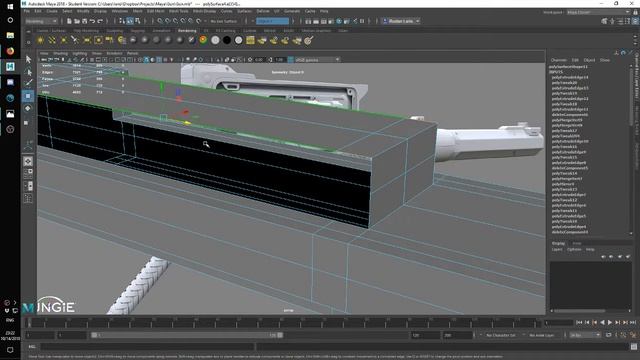
Task: Switch to the Rendering shelf tab
Action: tap(187, 31)
